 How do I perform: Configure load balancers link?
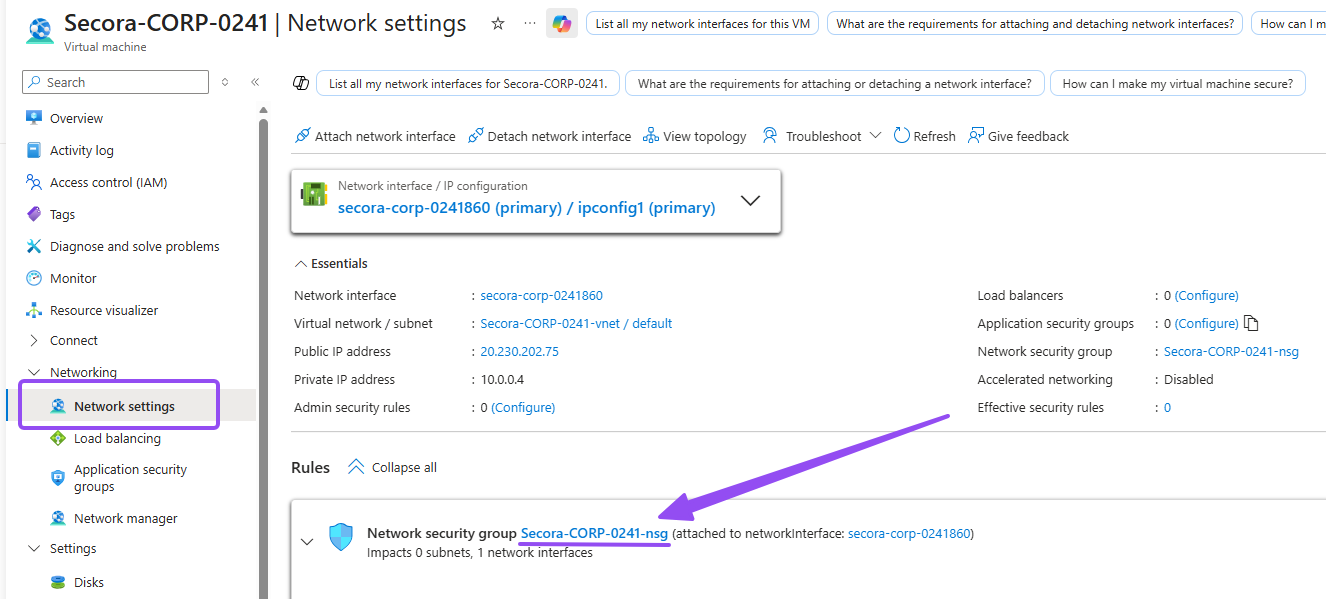(x=1207, y=295)
